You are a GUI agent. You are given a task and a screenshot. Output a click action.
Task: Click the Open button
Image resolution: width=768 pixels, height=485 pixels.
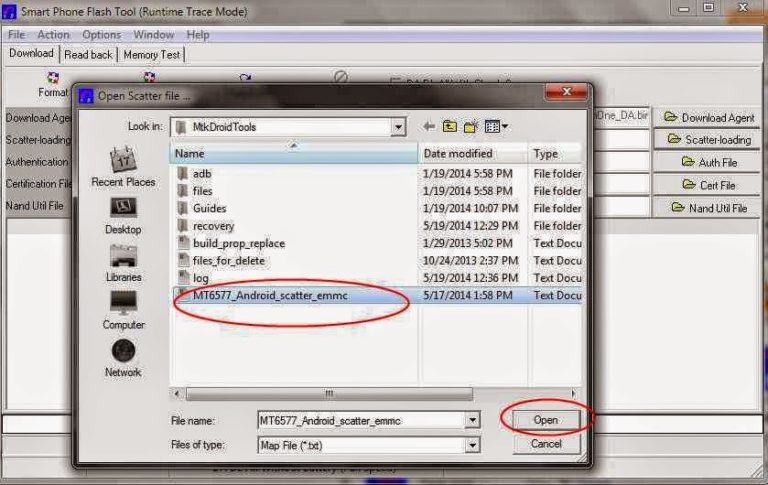(x=546, y=420)
